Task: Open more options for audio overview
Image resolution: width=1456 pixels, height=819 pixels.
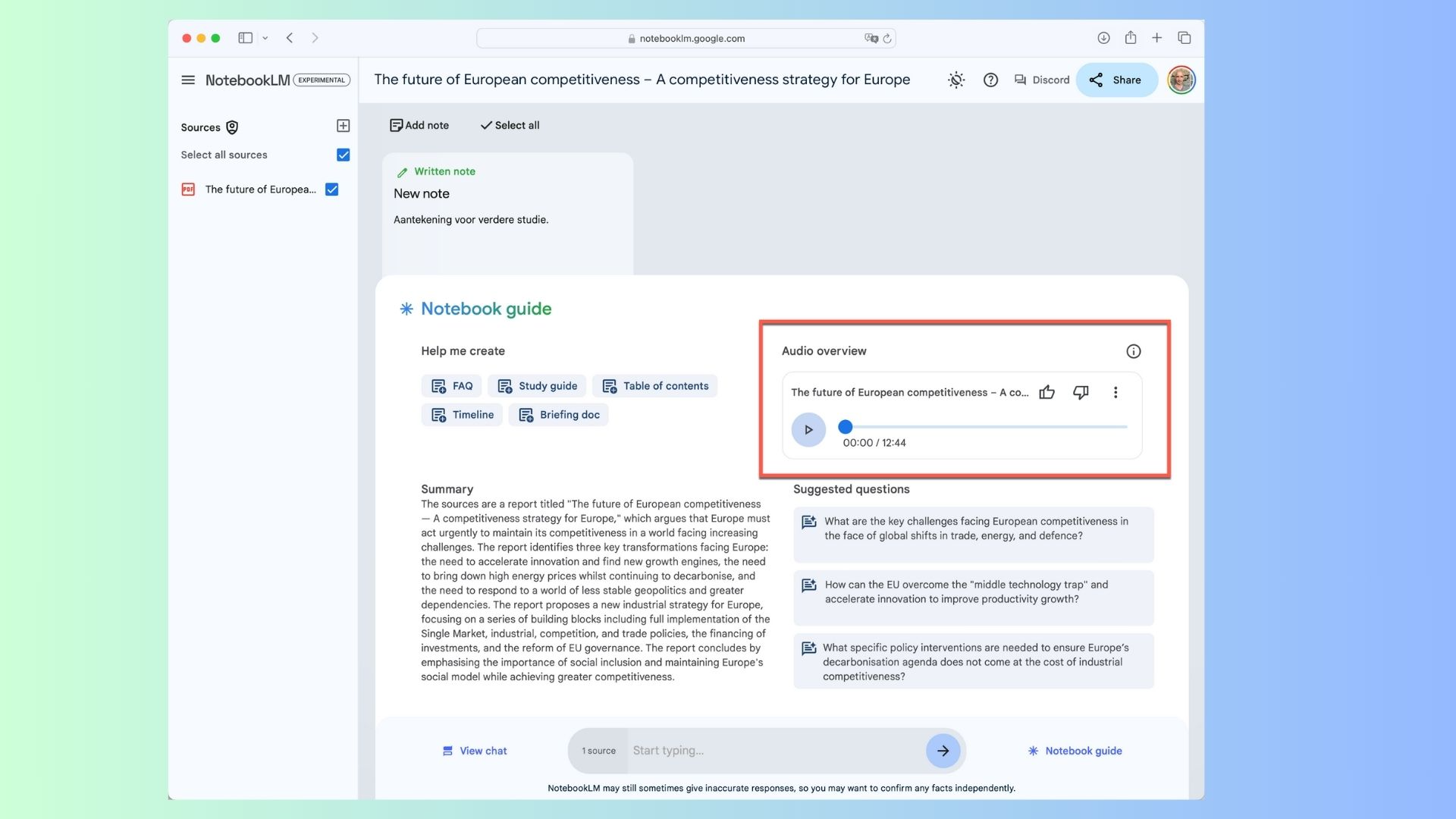Action: (x=1116, y=392)
